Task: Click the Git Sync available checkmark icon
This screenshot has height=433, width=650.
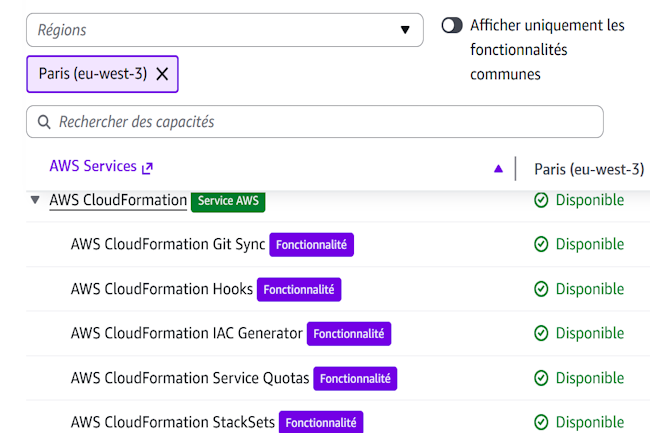Action: point(541,244)
